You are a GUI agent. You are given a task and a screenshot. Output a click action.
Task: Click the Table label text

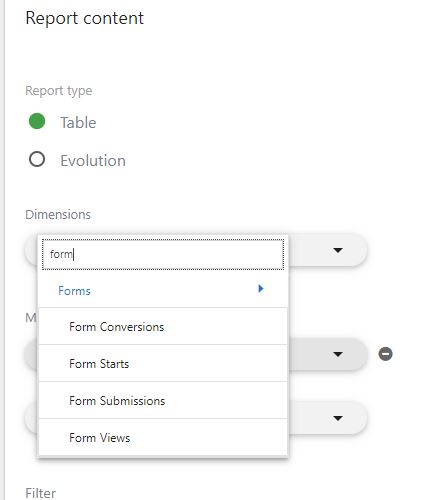pyautogui.click(x=78, y=122)
